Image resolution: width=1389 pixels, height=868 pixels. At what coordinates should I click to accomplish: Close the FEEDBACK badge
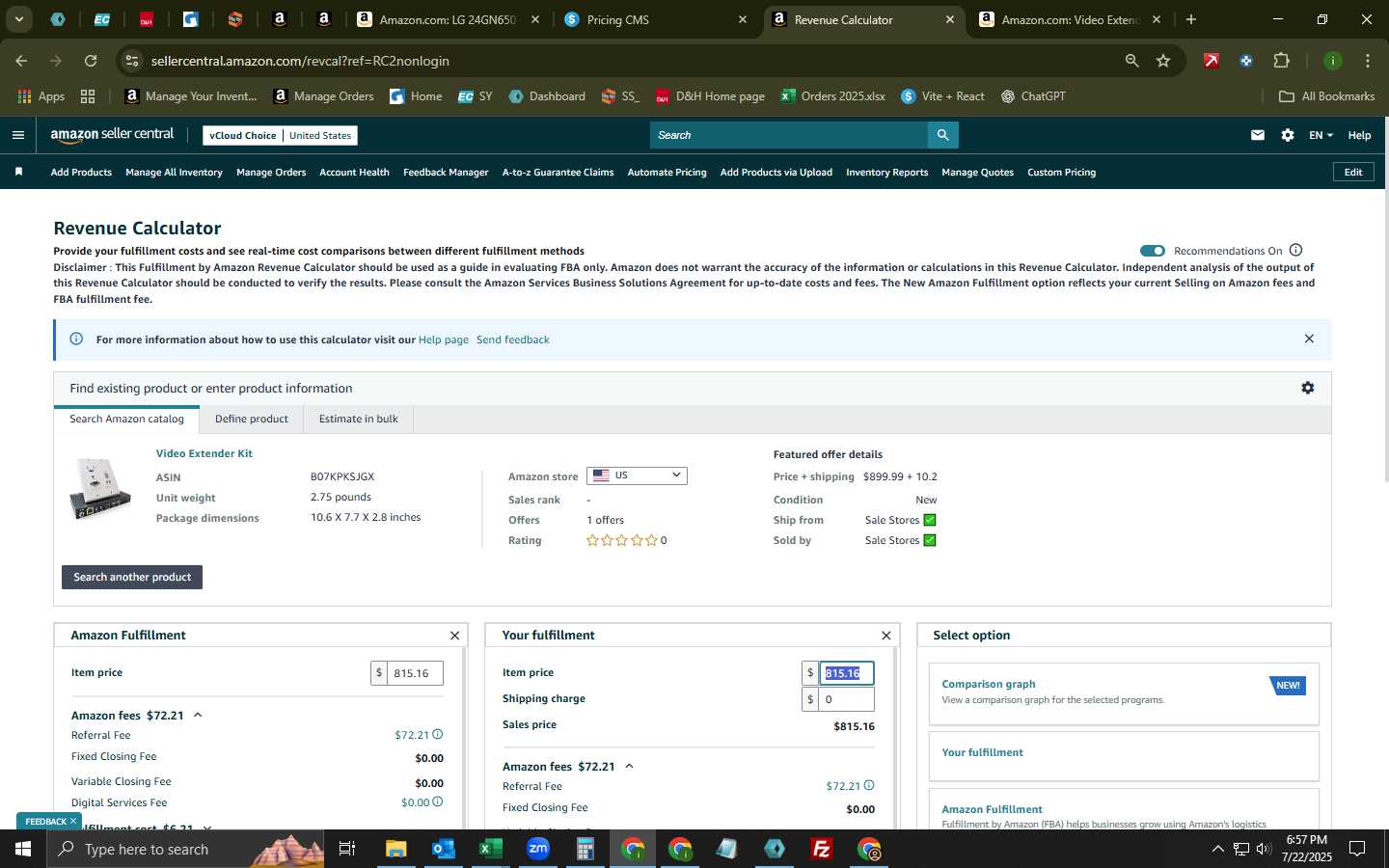[72, 821]
